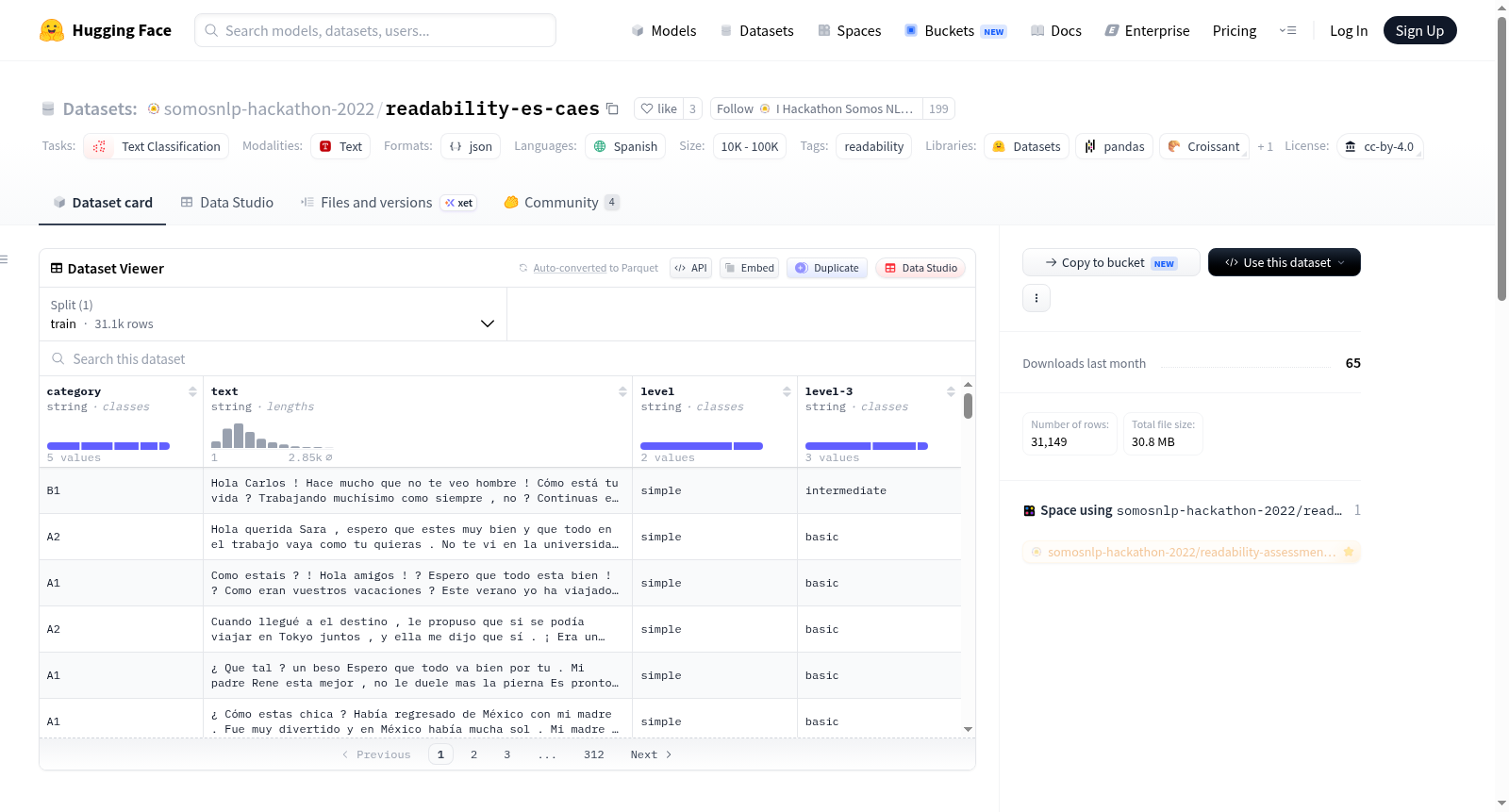Click the page vertical scrollbar
The image size is (1509, 812).
[x=1501, y=157]
